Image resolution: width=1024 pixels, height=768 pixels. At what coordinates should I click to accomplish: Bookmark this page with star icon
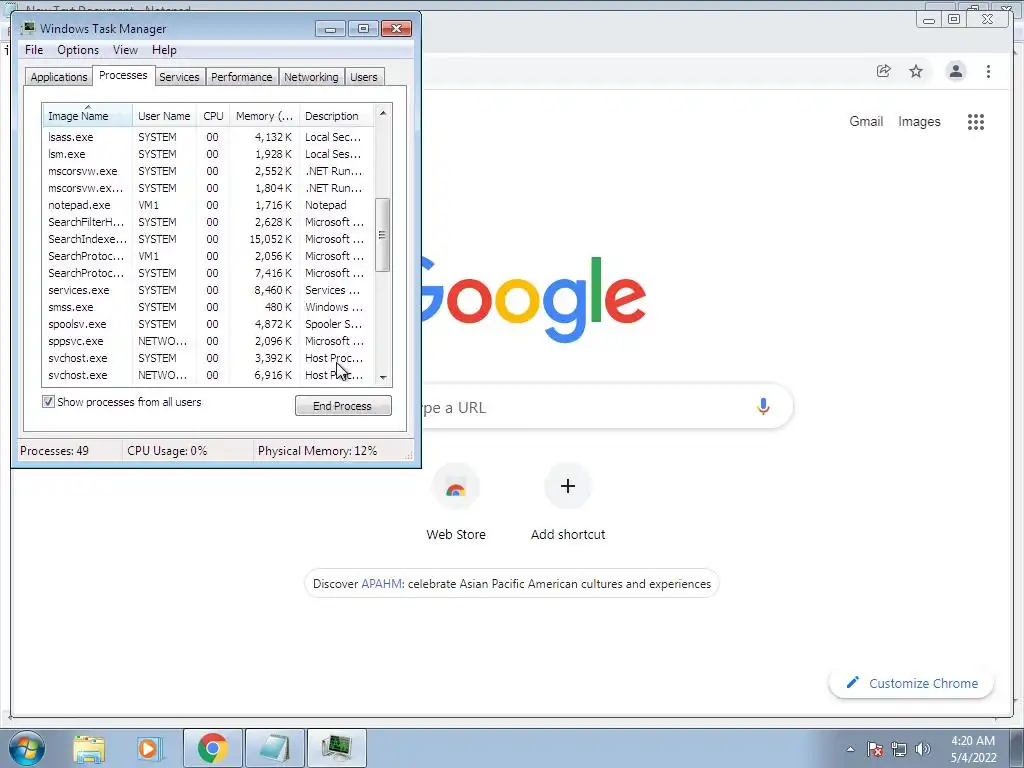[916, 71]
